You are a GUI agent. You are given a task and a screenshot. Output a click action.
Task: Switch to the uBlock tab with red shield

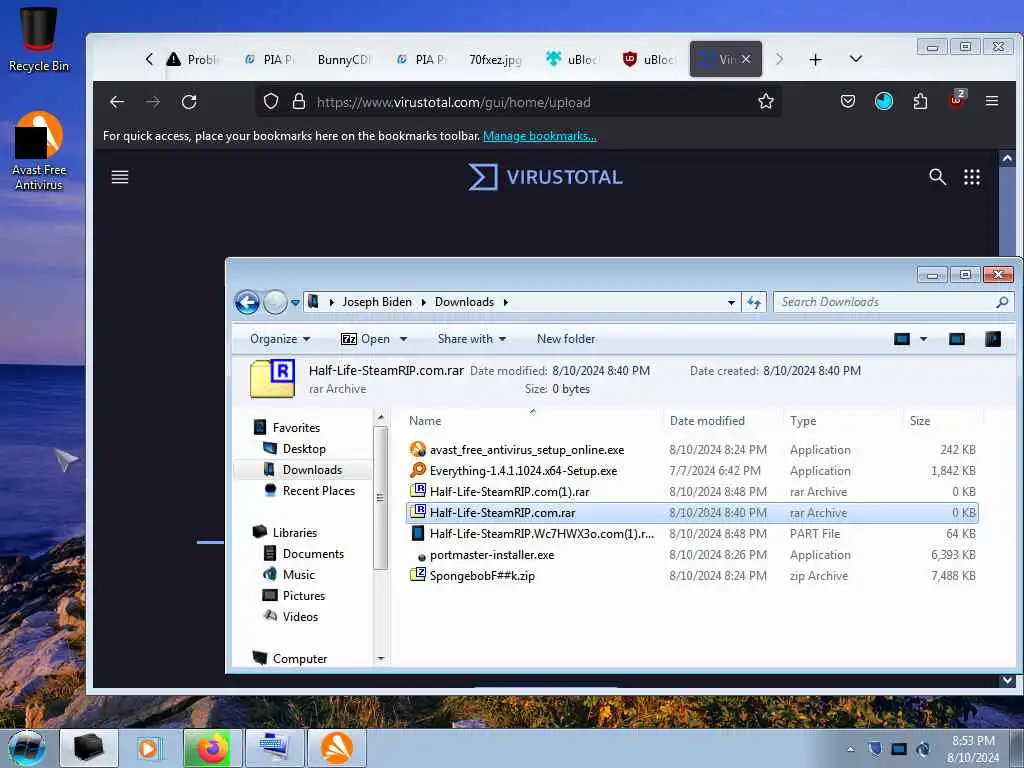tap(648, 59)
